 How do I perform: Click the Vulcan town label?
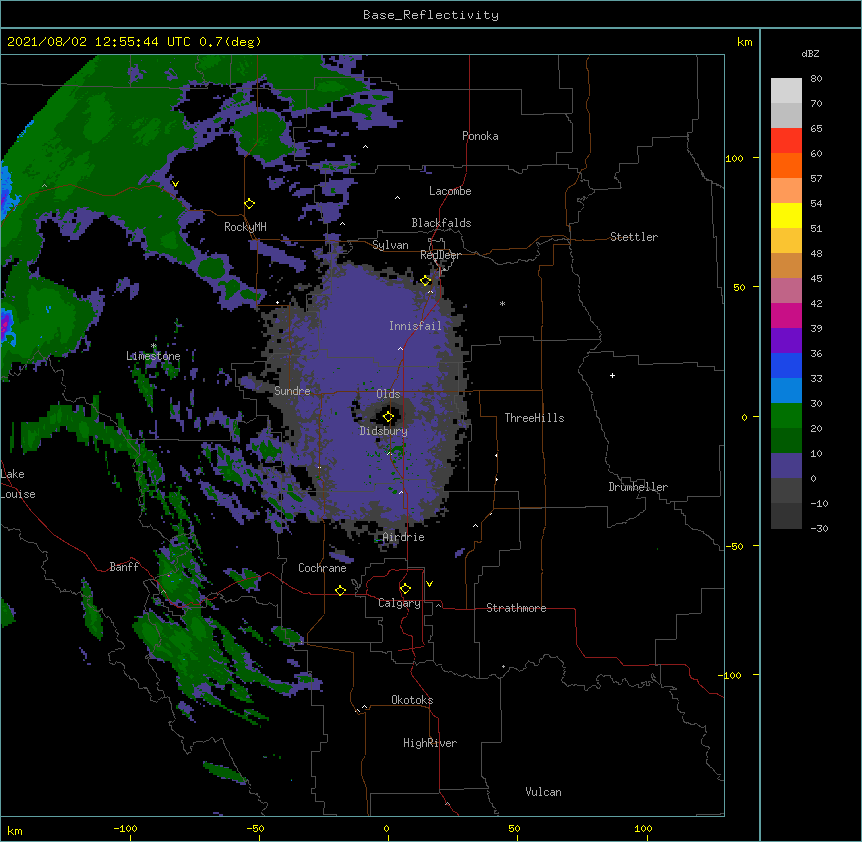[543, 792]
